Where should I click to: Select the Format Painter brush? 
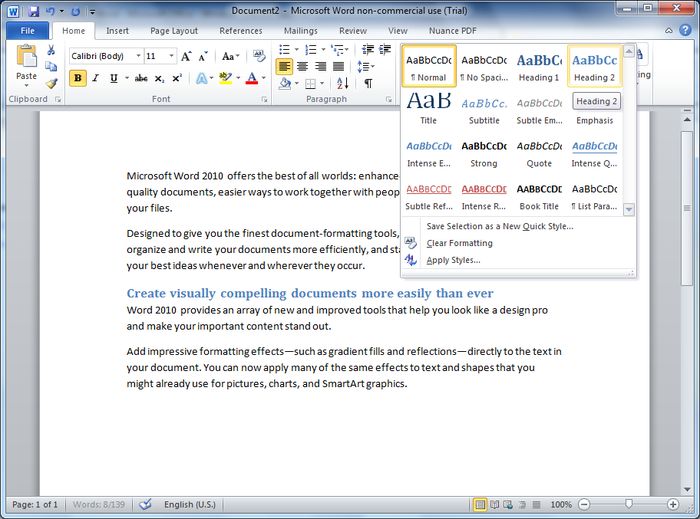click(51, 83)
